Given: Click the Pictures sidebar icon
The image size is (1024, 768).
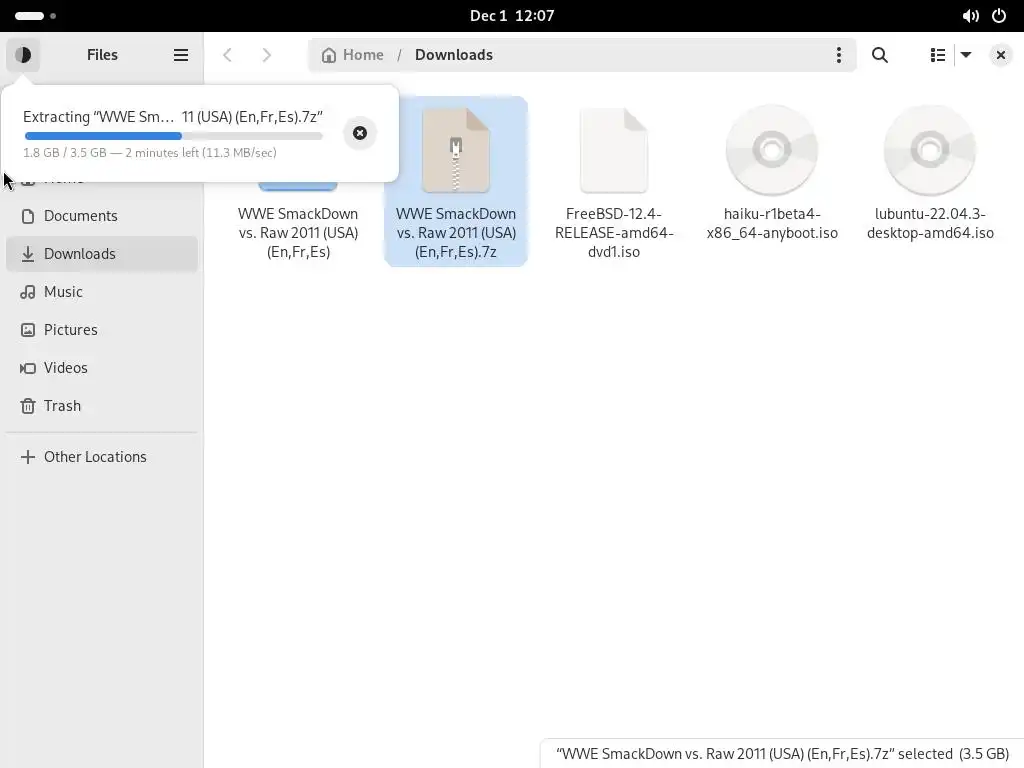Looking at the screenshot, I should (27, 330).
